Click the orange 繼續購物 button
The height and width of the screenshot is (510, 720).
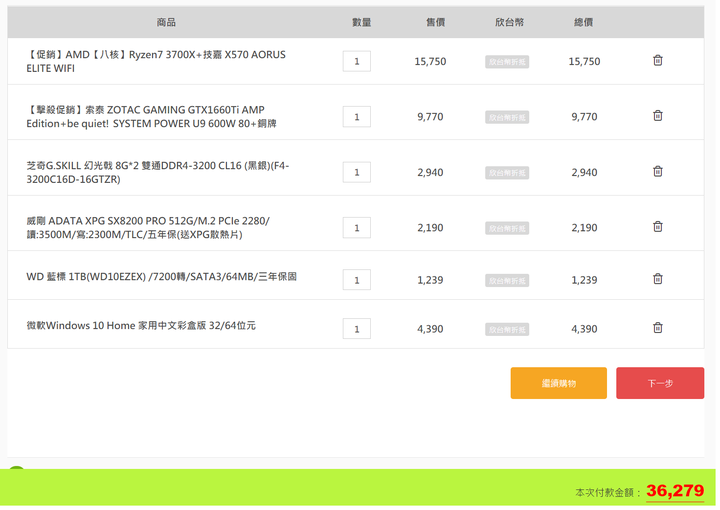558,383
